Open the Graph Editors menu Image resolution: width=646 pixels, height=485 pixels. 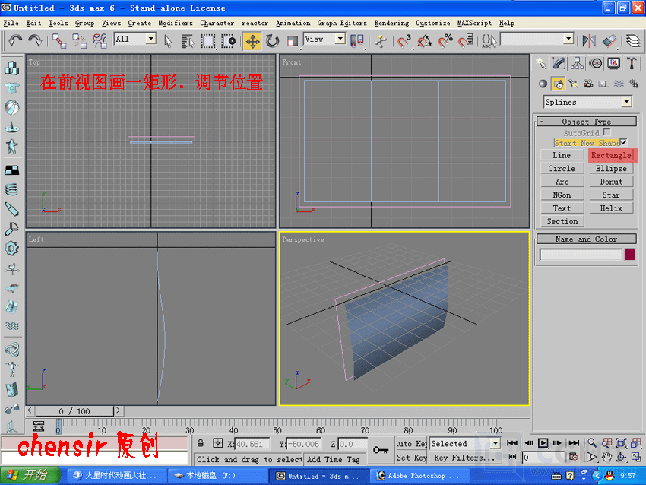342,23
